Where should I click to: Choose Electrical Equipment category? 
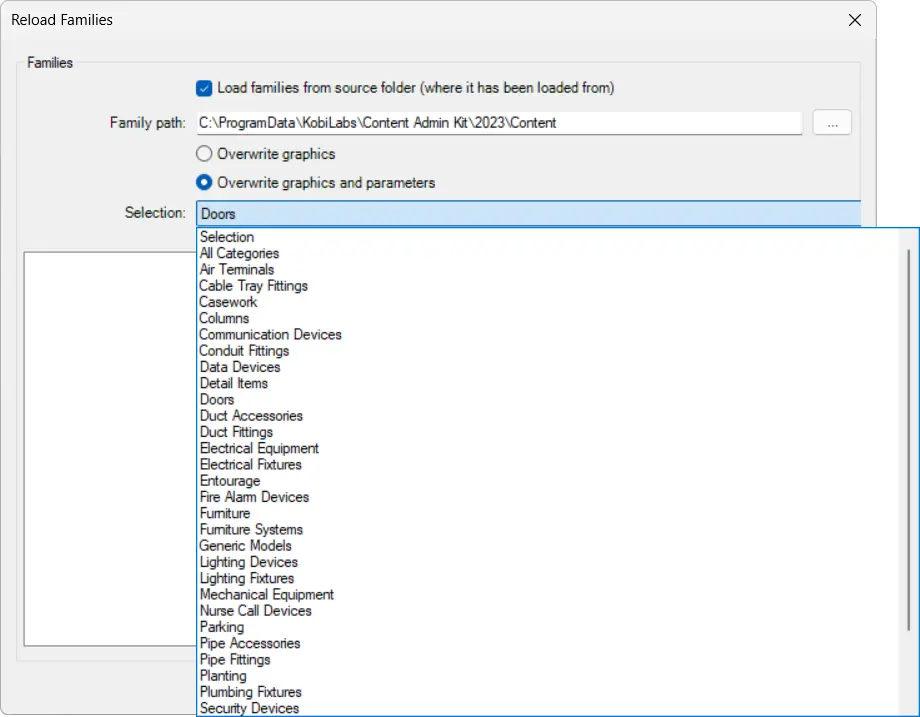pyautogui.click(x=258, y=448)
